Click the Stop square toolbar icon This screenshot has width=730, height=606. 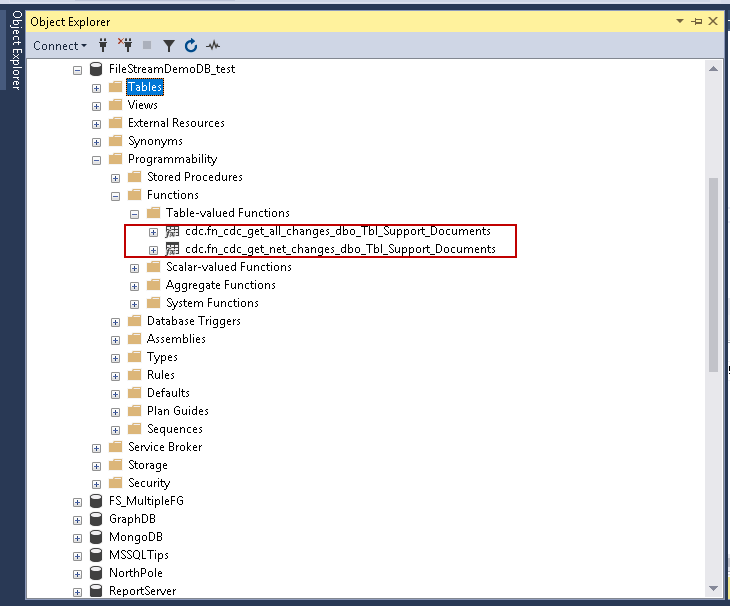coord(147,45)
